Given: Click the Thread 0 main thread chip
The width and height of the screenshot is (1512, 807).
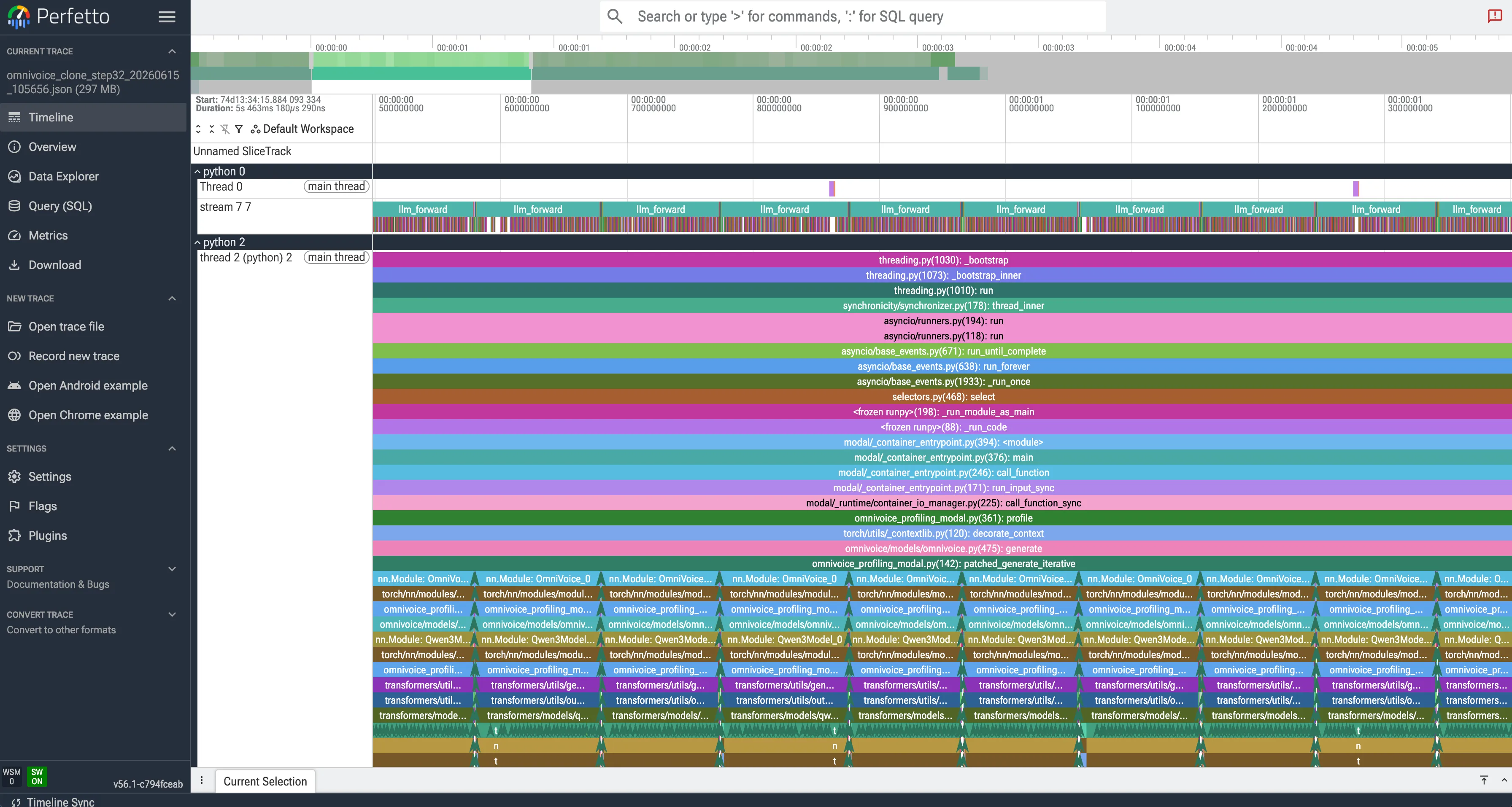Looking at the screenshot, I should [336, 186].
